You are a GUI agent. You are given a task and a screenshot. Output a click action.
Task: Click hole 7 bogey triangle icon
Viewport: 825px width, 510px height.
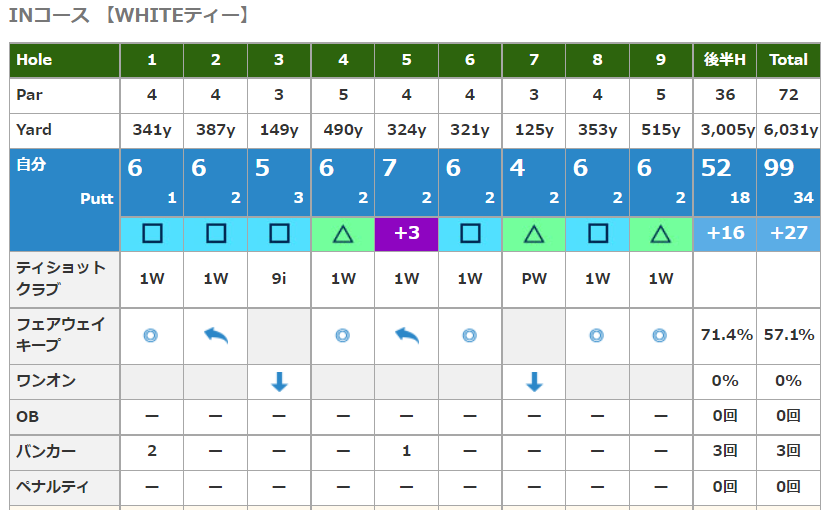click(534, 235)
